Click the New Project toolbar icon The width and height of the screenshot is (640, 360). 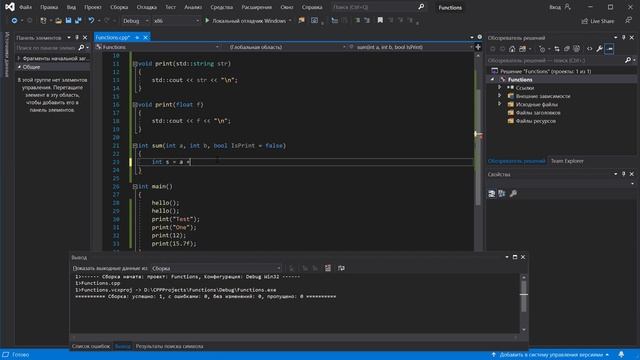pos(43,20)
